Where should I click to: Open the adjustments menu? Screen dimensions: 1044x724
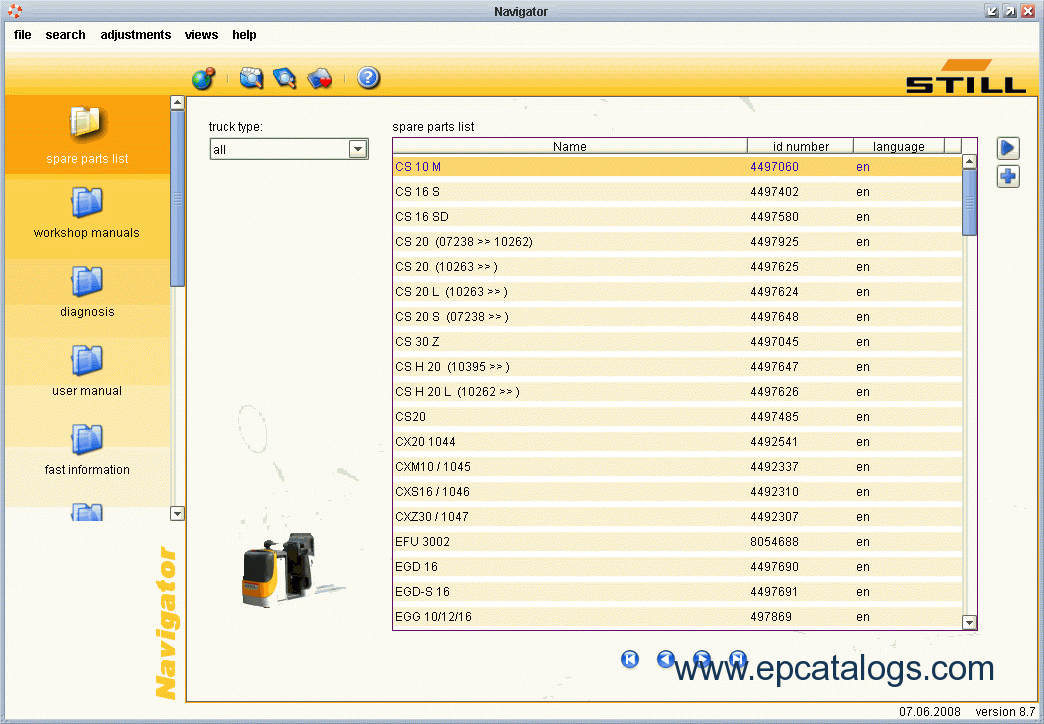(x=136, y=35)
